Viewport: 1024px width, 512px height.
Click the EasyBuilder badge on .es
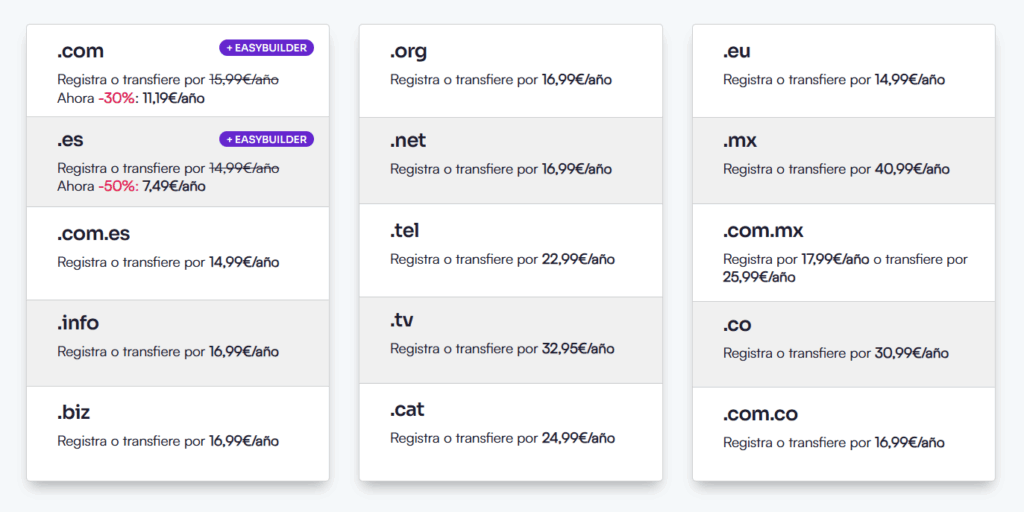tap(266, 139)
